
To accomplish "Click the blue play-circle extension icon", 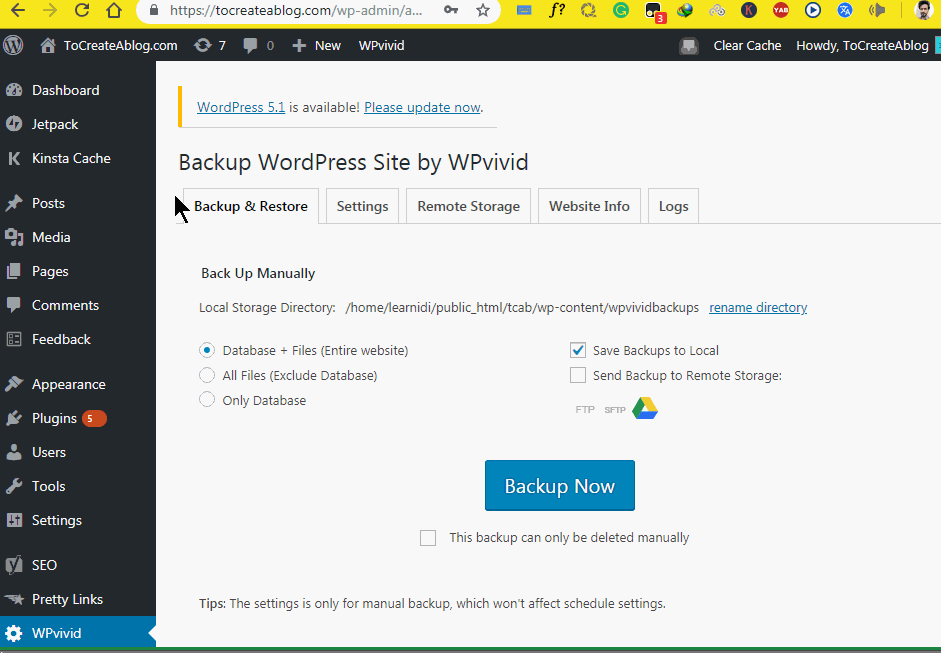I will pos(813,10).
